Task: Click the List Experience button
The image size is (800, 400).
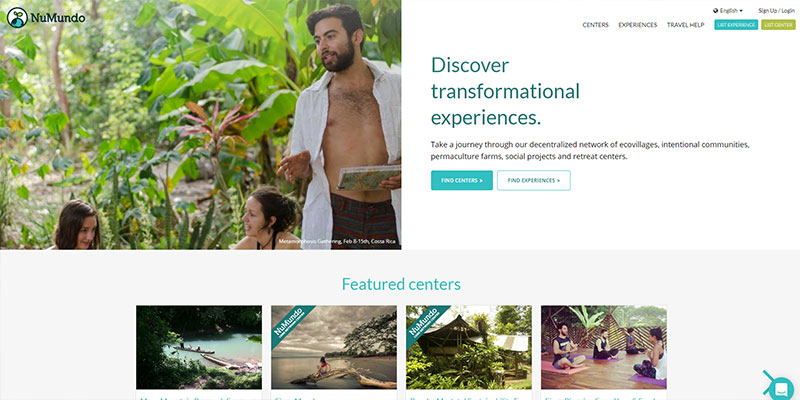Action: tap(736, 24)
